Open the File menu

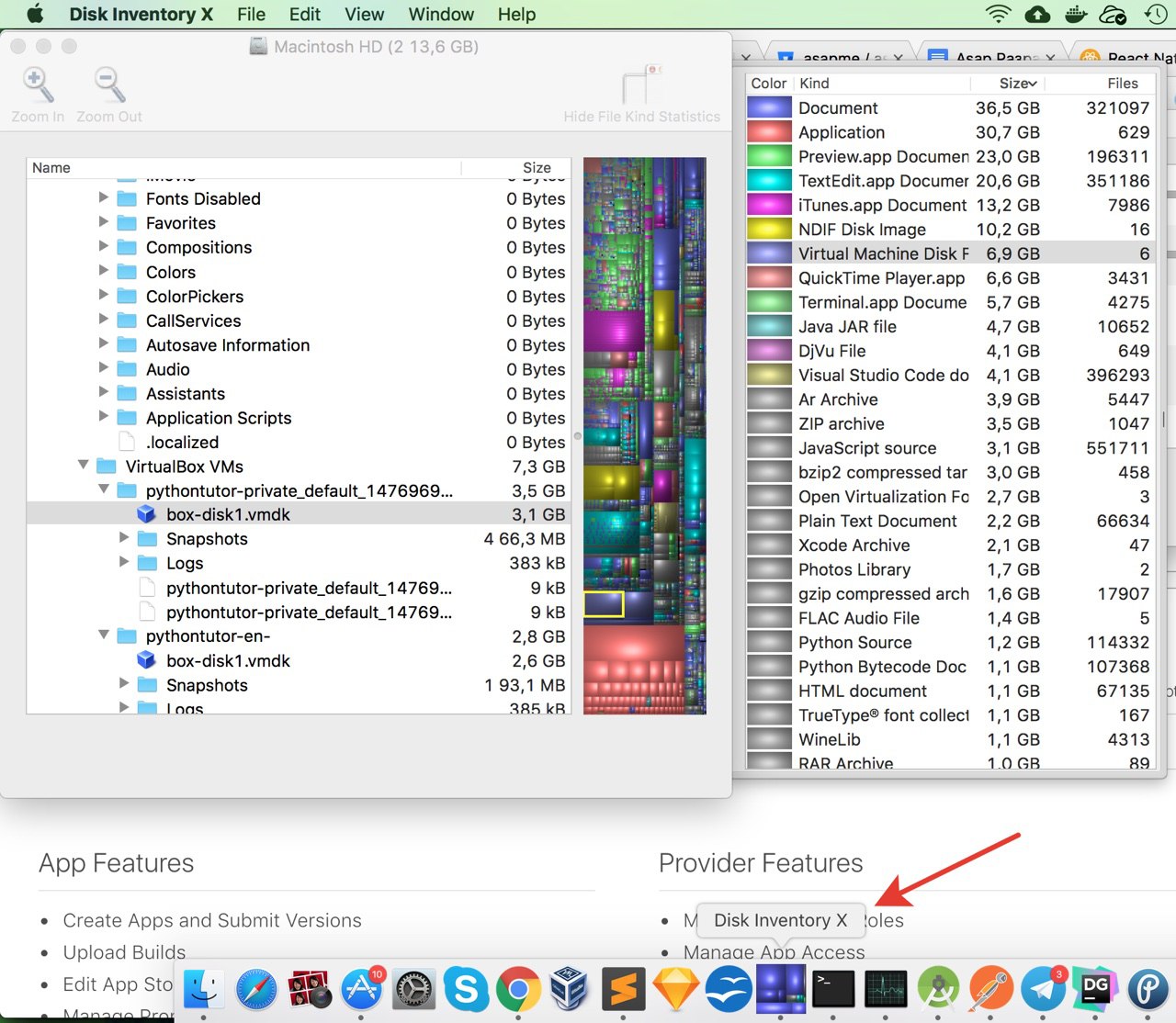pos(251,14)
